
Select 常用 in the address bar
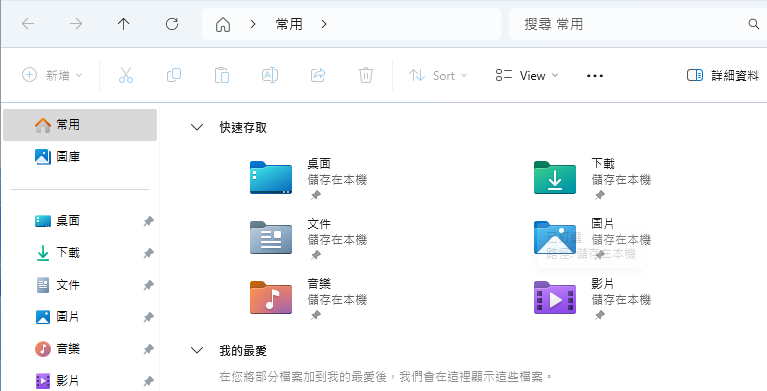point(289,24)
